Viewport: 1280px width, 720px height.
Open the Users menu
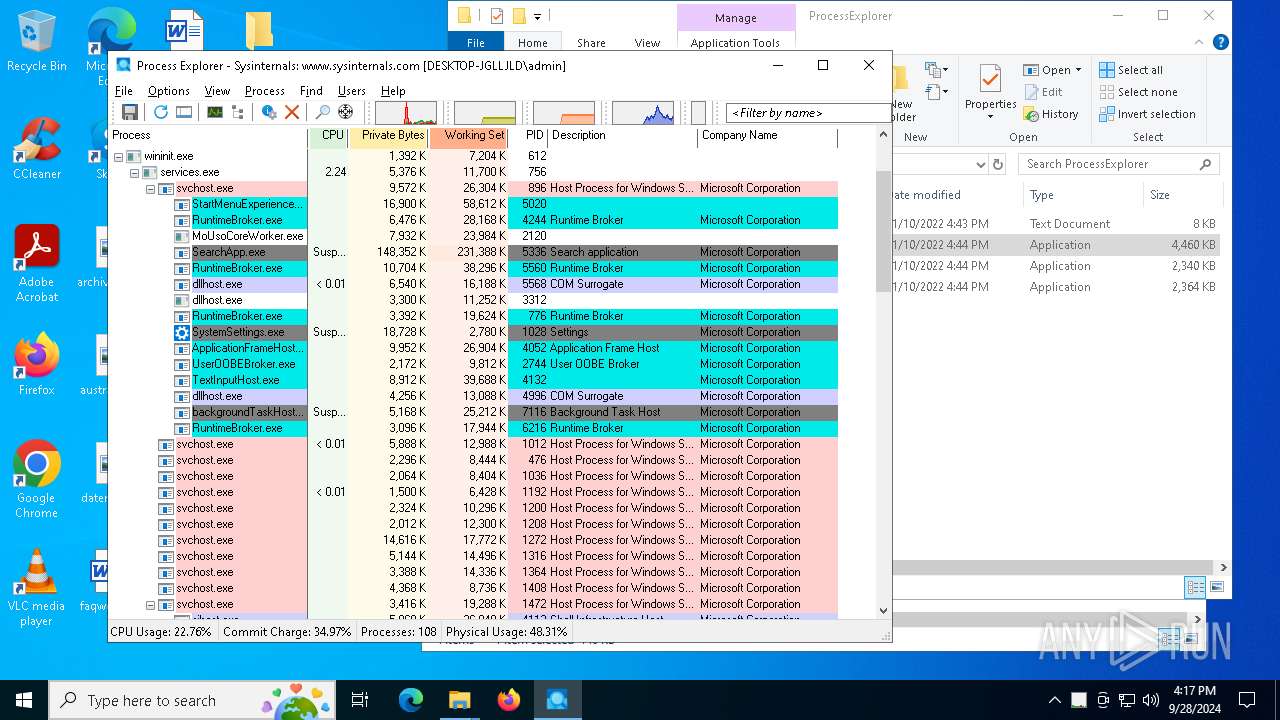(352, 91)
